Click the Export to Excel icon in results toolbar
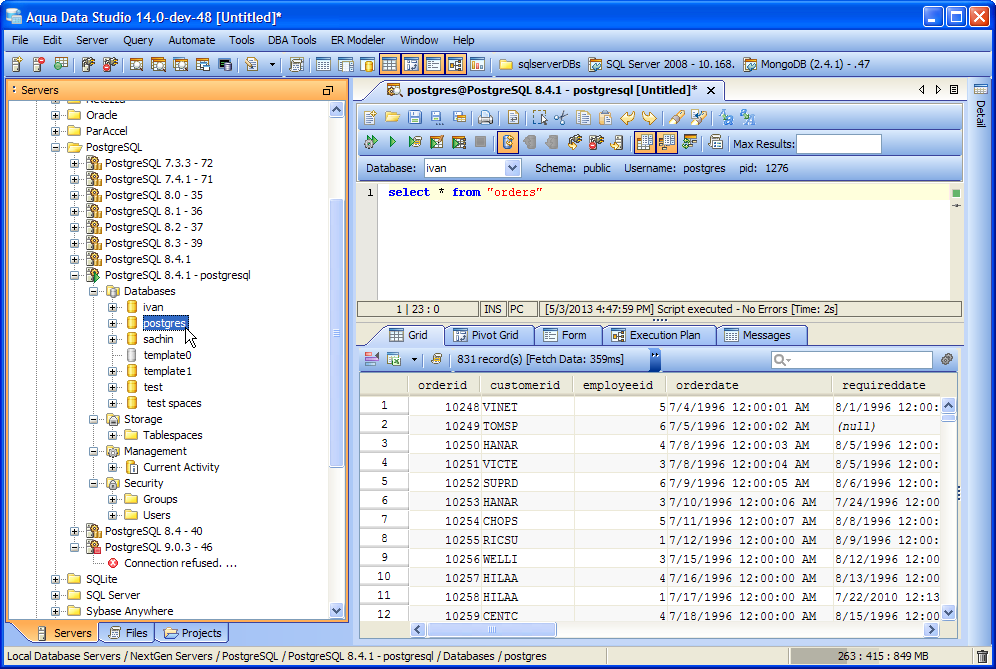 point(394,359)
